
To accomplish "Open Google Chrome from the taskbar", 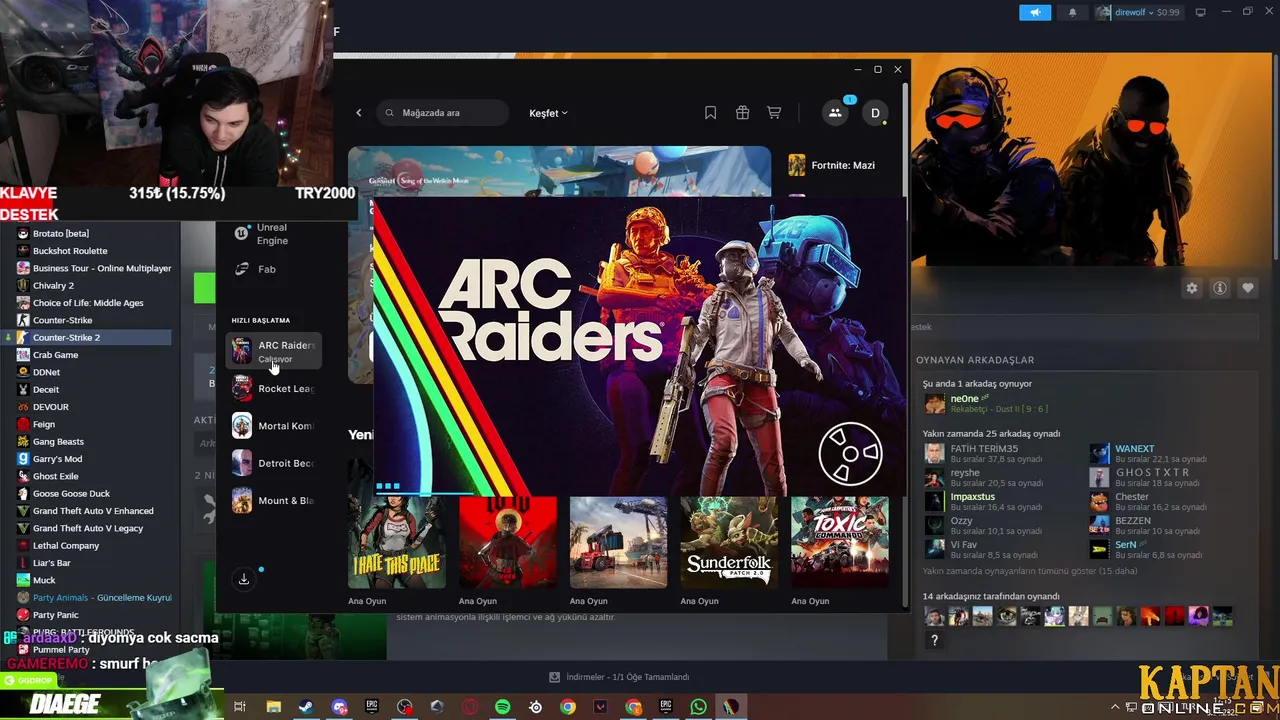I will point(568,707).
